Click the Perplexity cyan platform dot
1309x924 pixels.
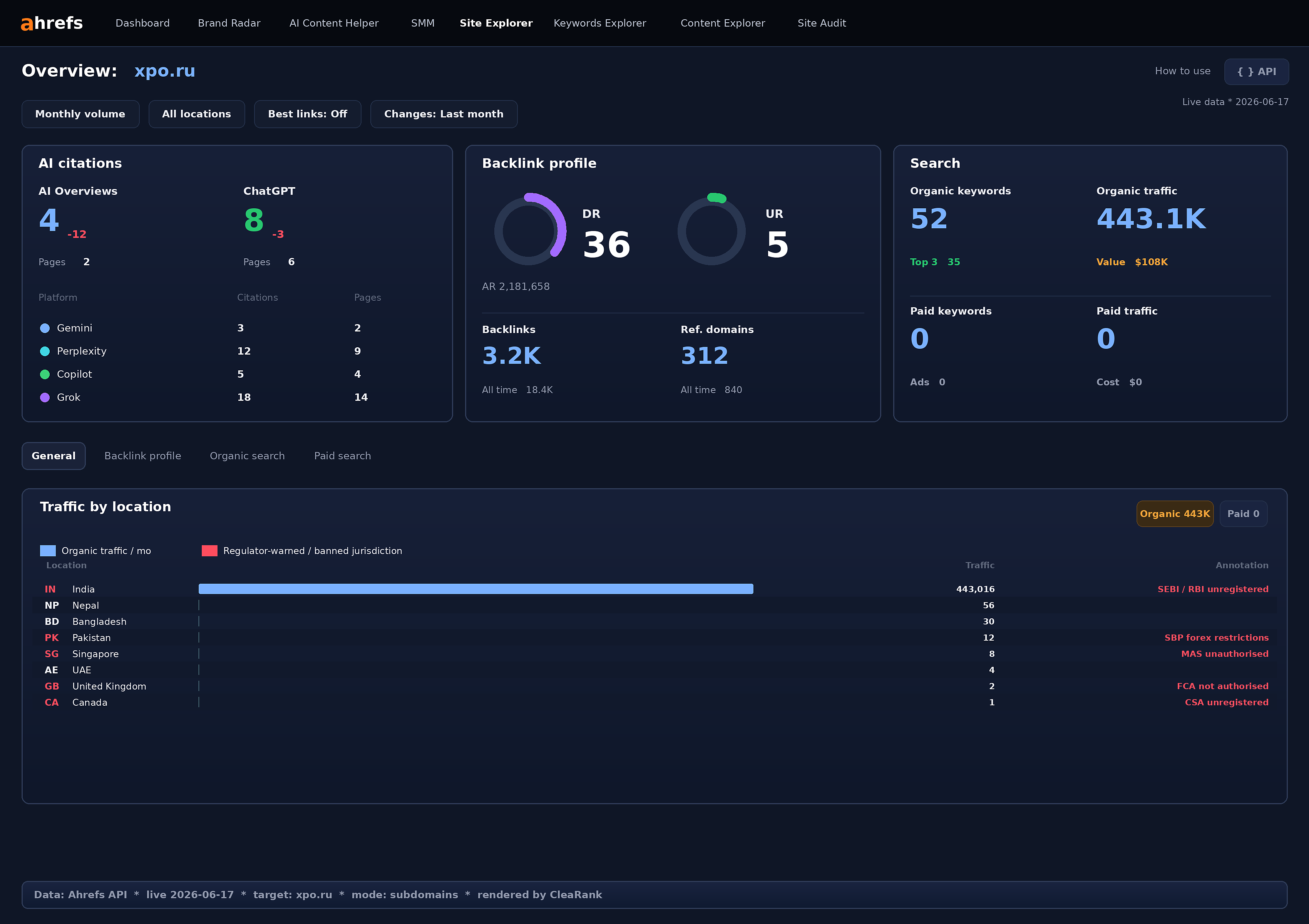point(45,351)
